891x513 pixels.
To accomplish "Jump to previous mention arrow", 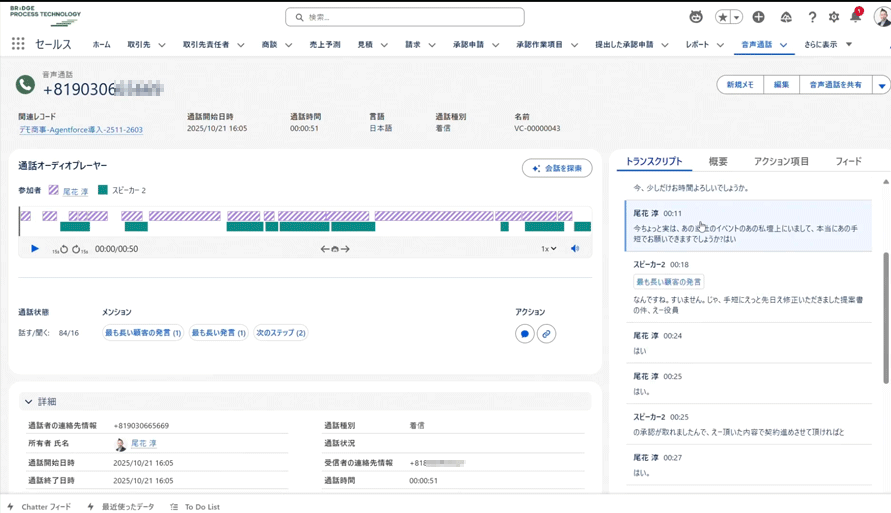I will (324, 249).
